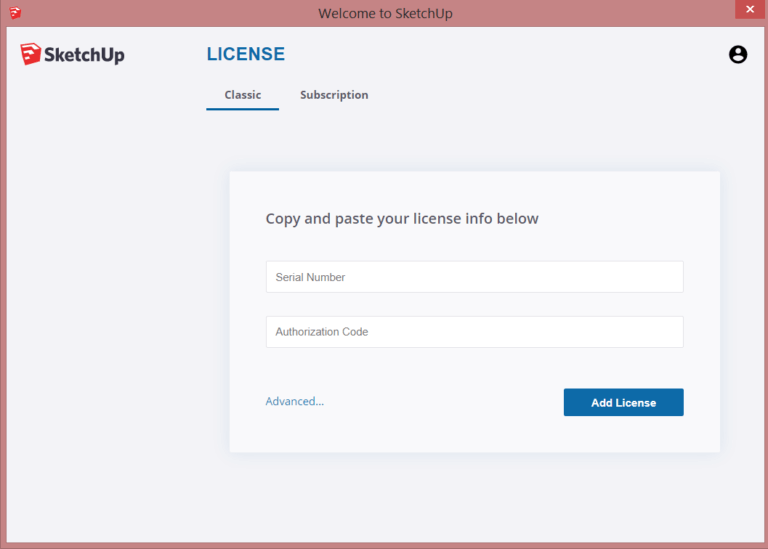Click the blue underline beneath Classic tab
Screen dimensions: 768x549
pos(242,108)
